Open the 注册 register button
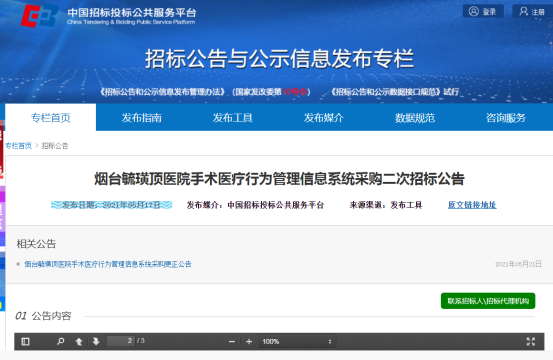Screen dimensions: 553x360 tap(533, 11)
